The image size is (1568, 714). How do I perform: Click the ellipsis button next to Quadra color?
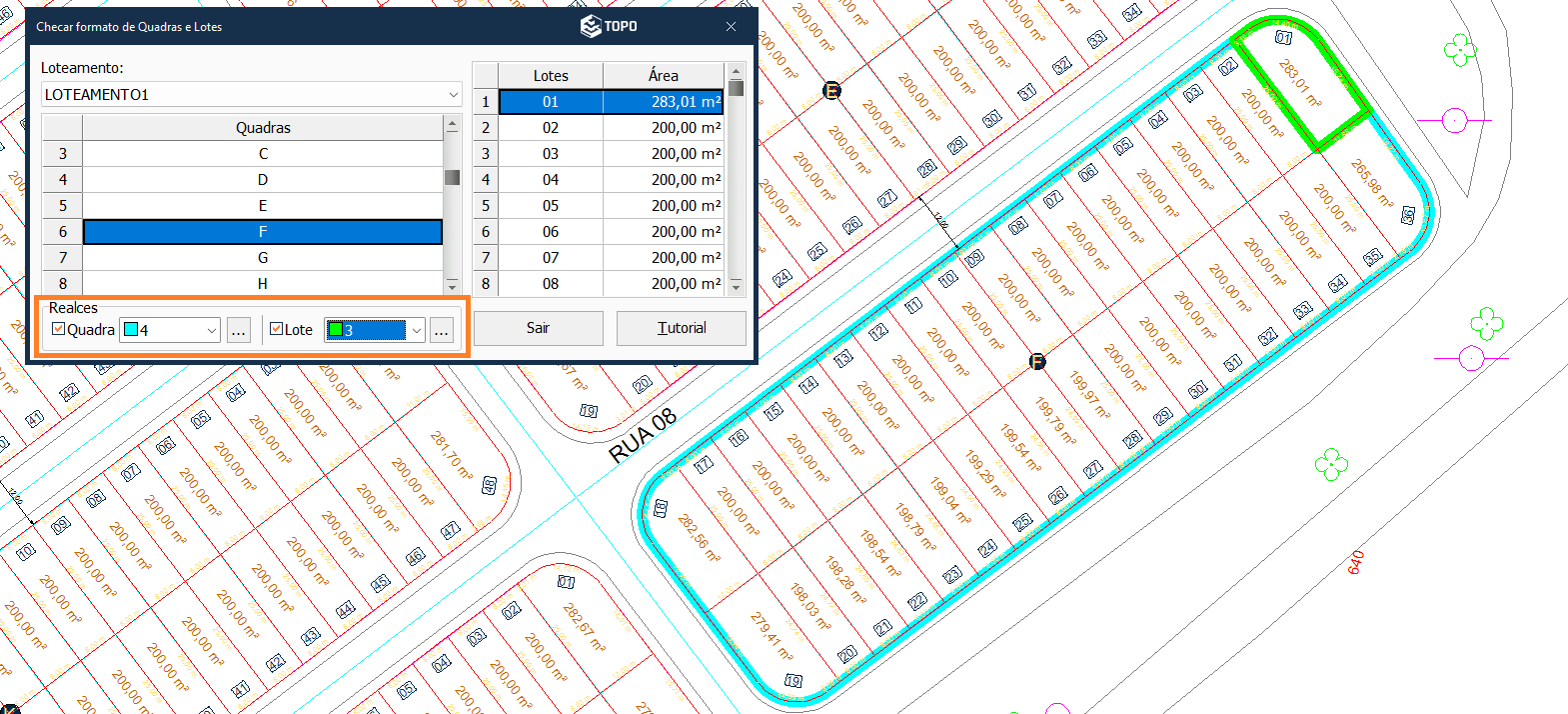pos(238,330)
